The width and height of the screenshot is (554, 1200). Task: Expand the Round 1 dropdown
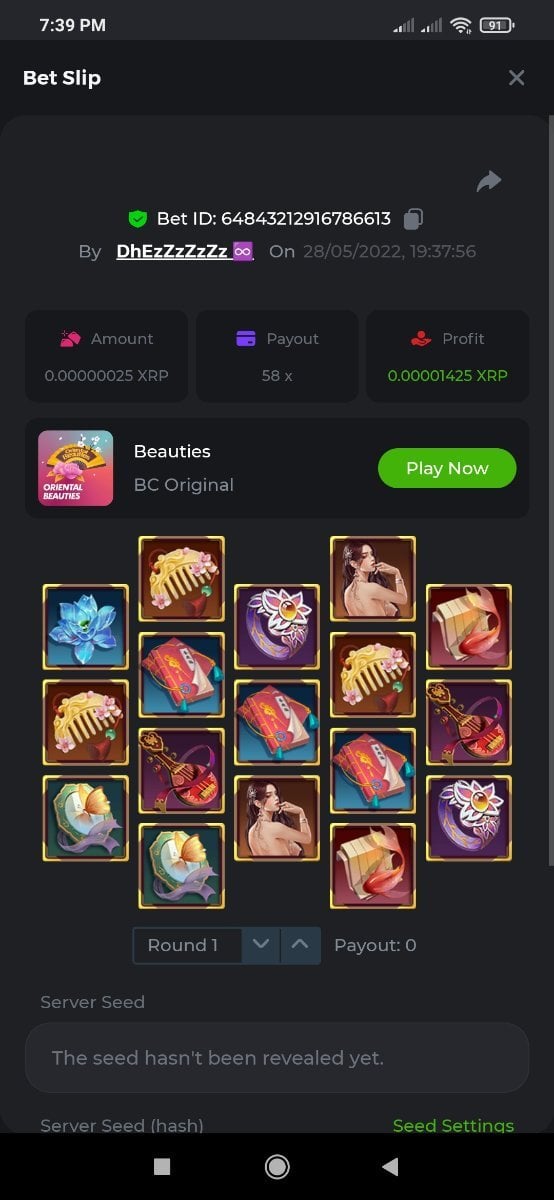click(188, 945)
